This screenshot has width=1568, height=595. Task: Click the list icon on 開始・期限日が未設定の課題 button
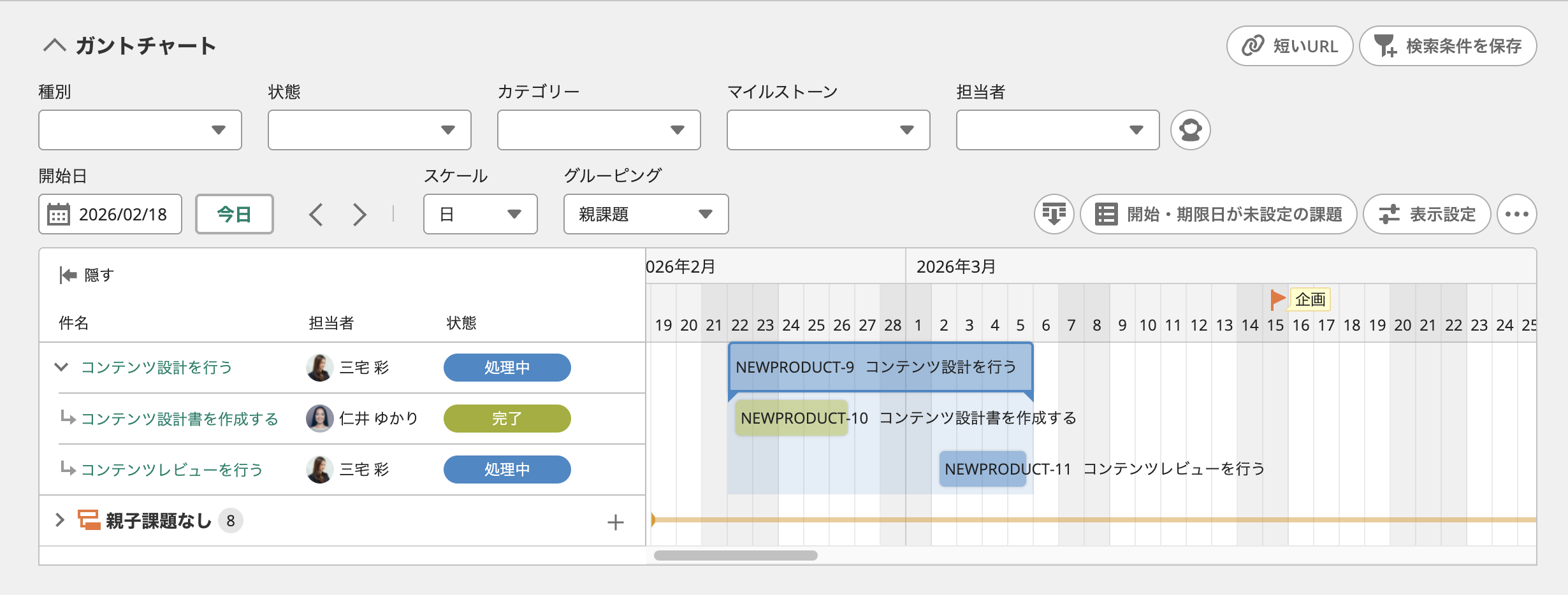tap(1106, 214)
